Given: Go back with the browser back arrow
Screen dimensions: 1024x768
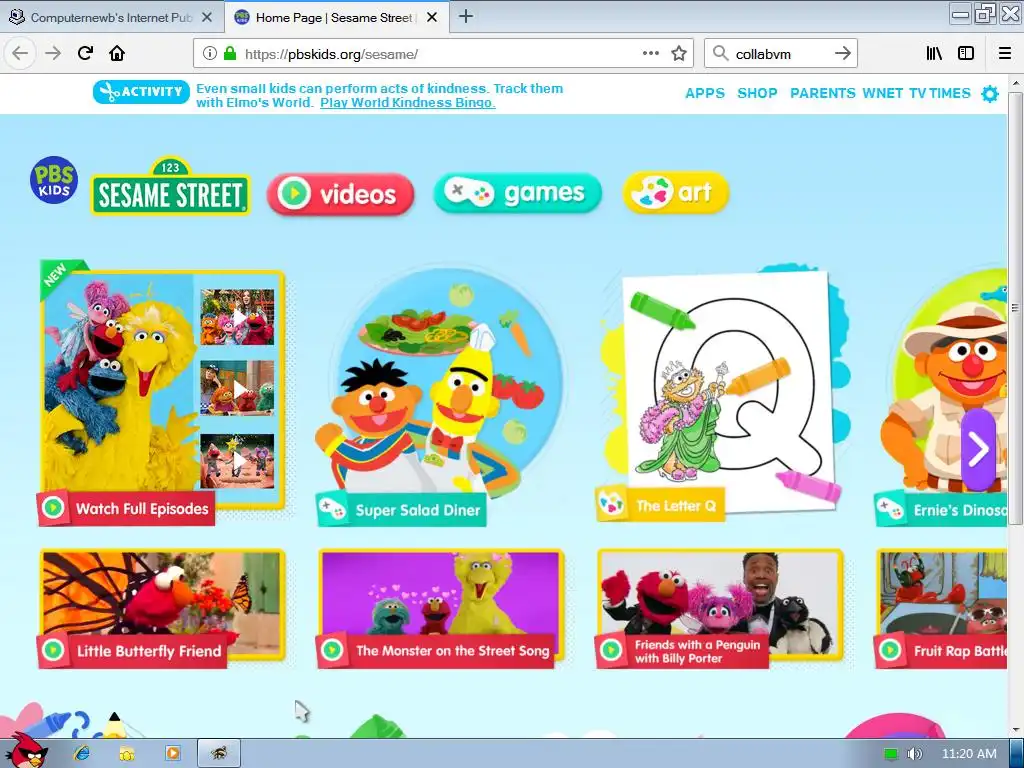Looking at the screenshot, I should (x=20, y=53).
